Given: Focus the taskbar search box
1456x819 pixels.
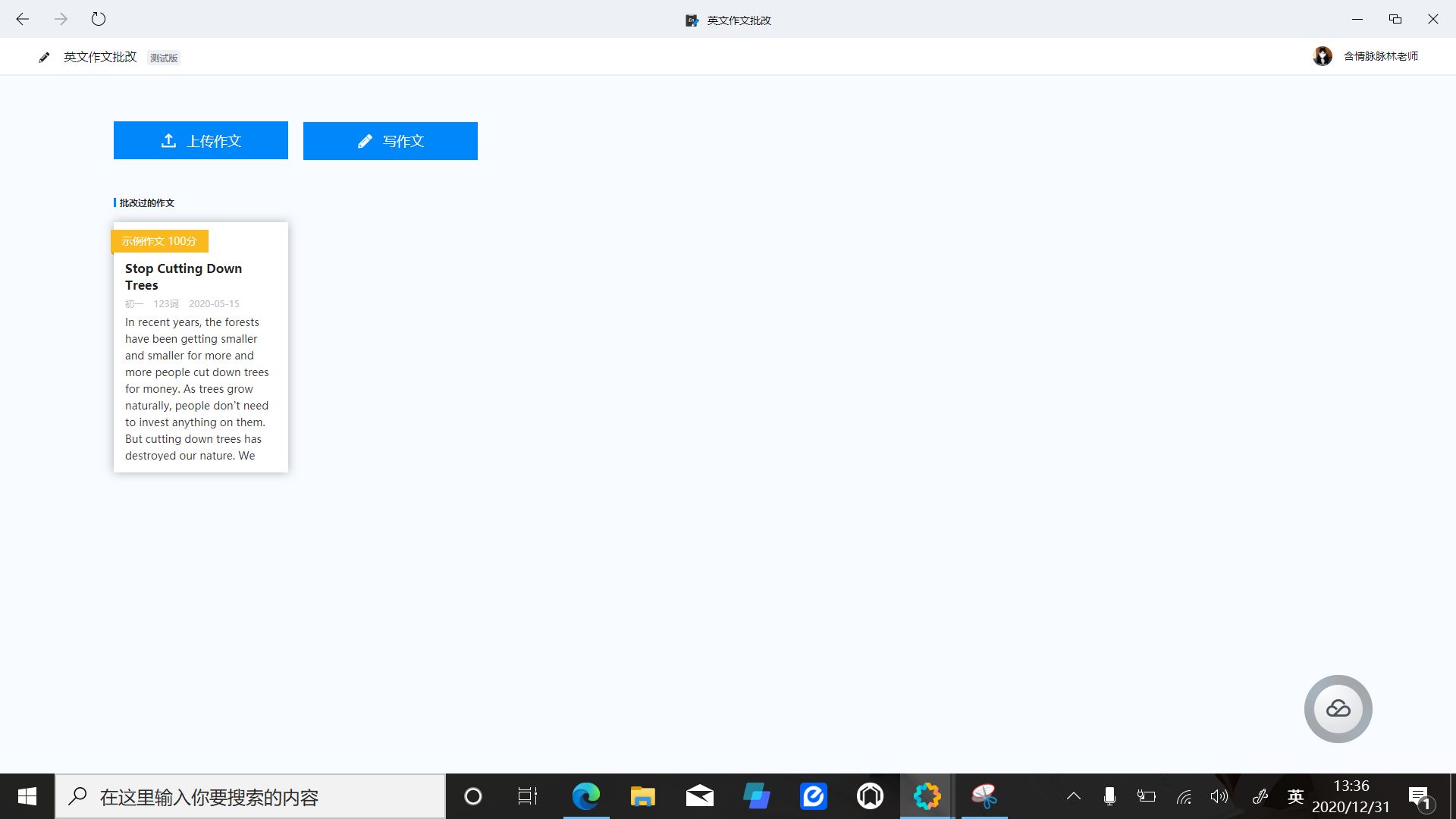Looking at the screenshot, I should point(250,796).
